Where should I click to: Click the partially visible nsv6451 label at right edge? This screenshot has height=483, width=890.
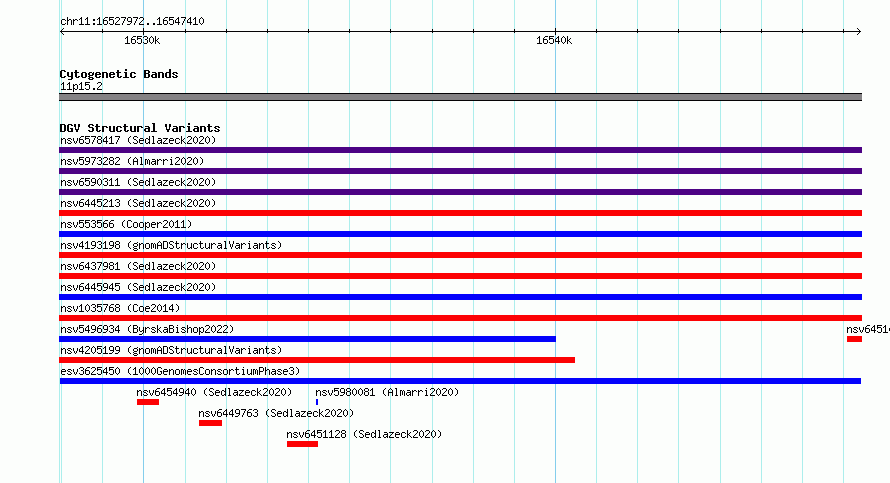click(x=868, y=329)
